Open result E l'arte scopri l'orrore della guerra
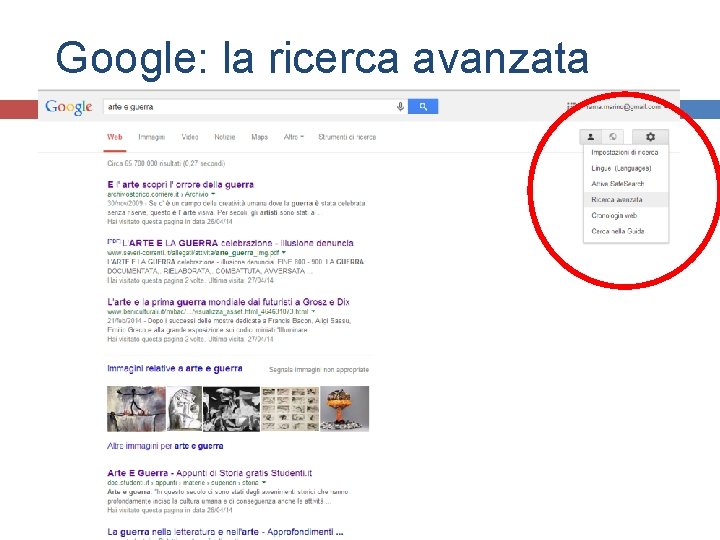The image size is (720, 540). tap(180, 185)
